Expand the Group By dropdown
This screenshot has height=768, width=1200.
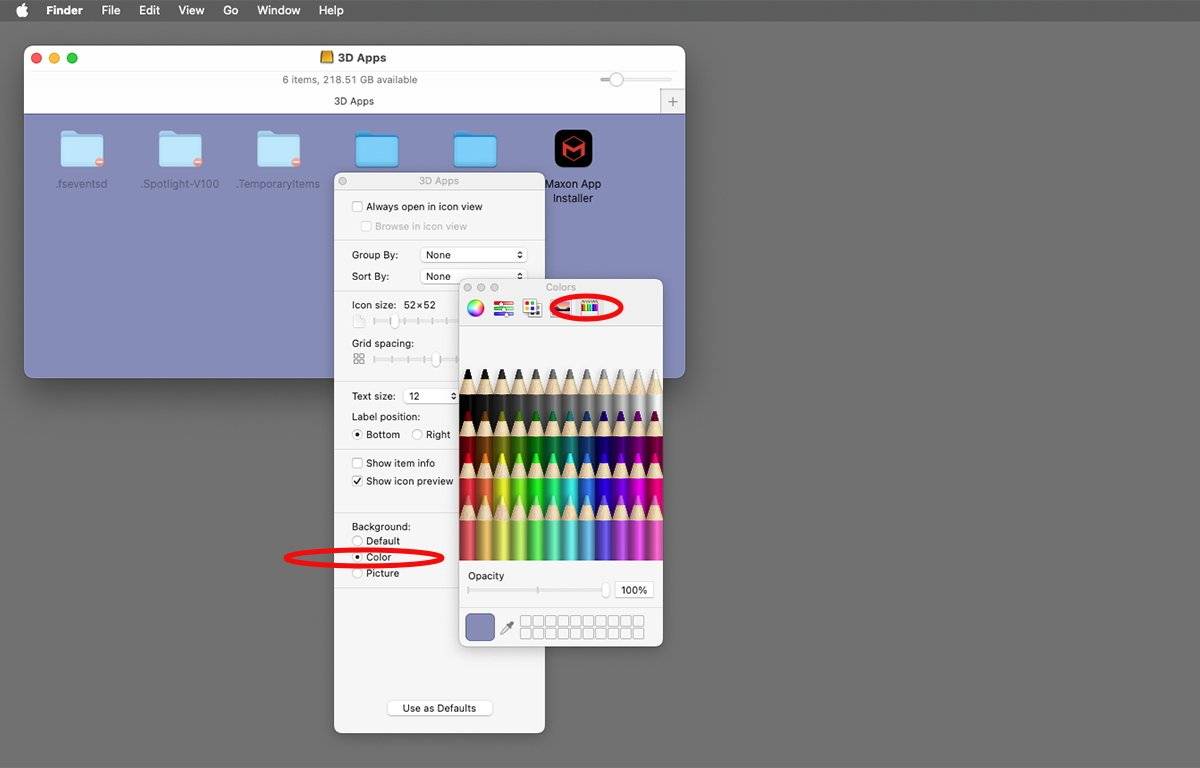point(472,255)
